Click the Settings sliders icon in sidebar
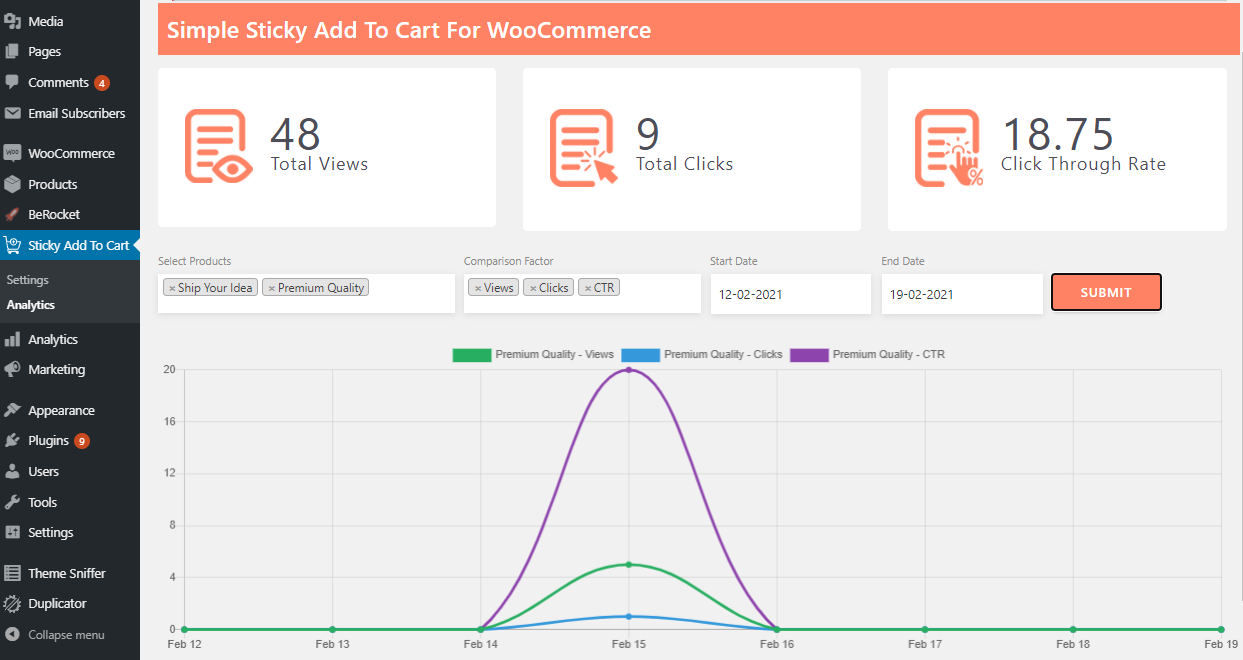Image resolution: width=1243 pixels, height=660 pixels. click(12, 532)
